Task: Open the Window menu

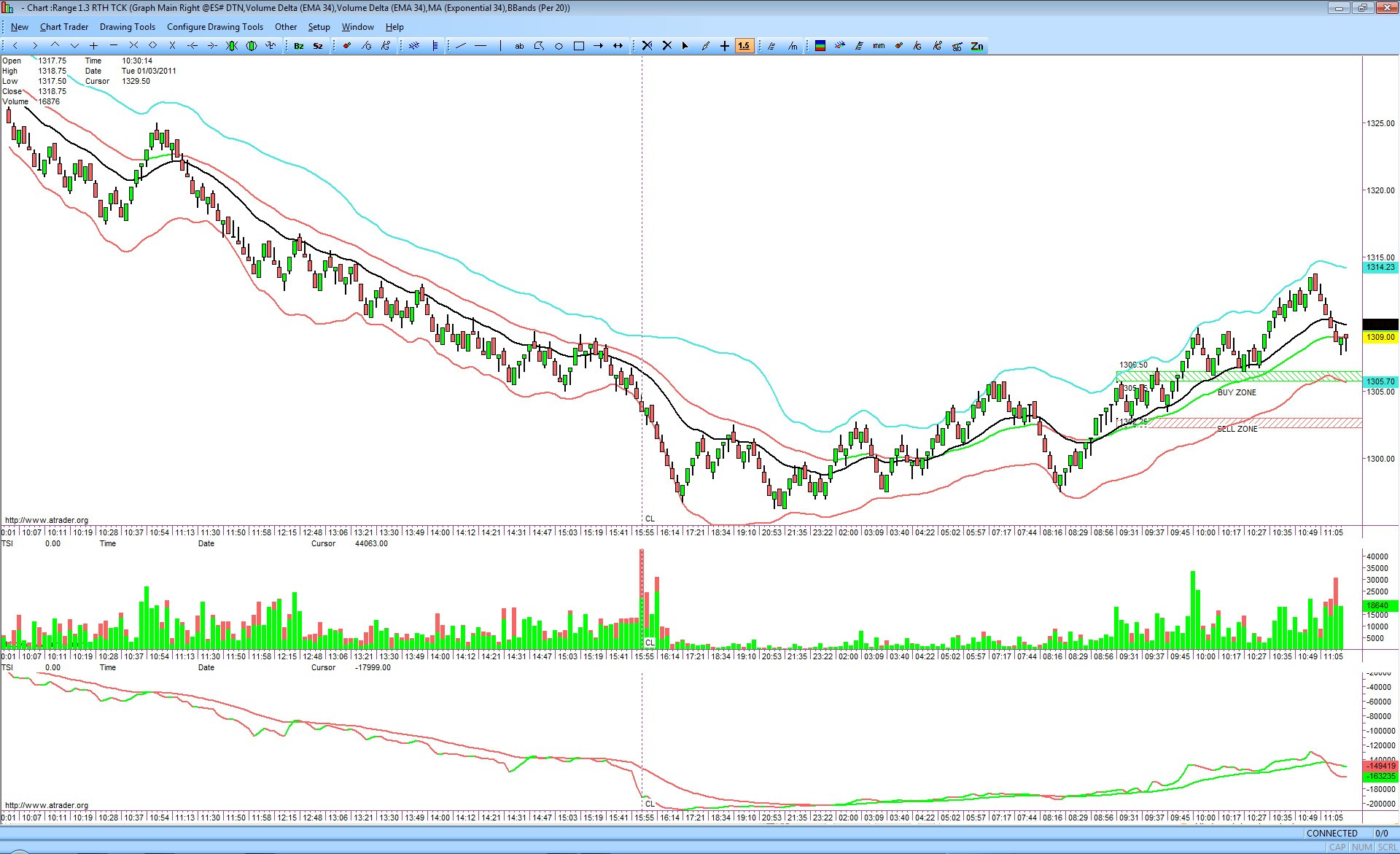Action: coord(358,27)
